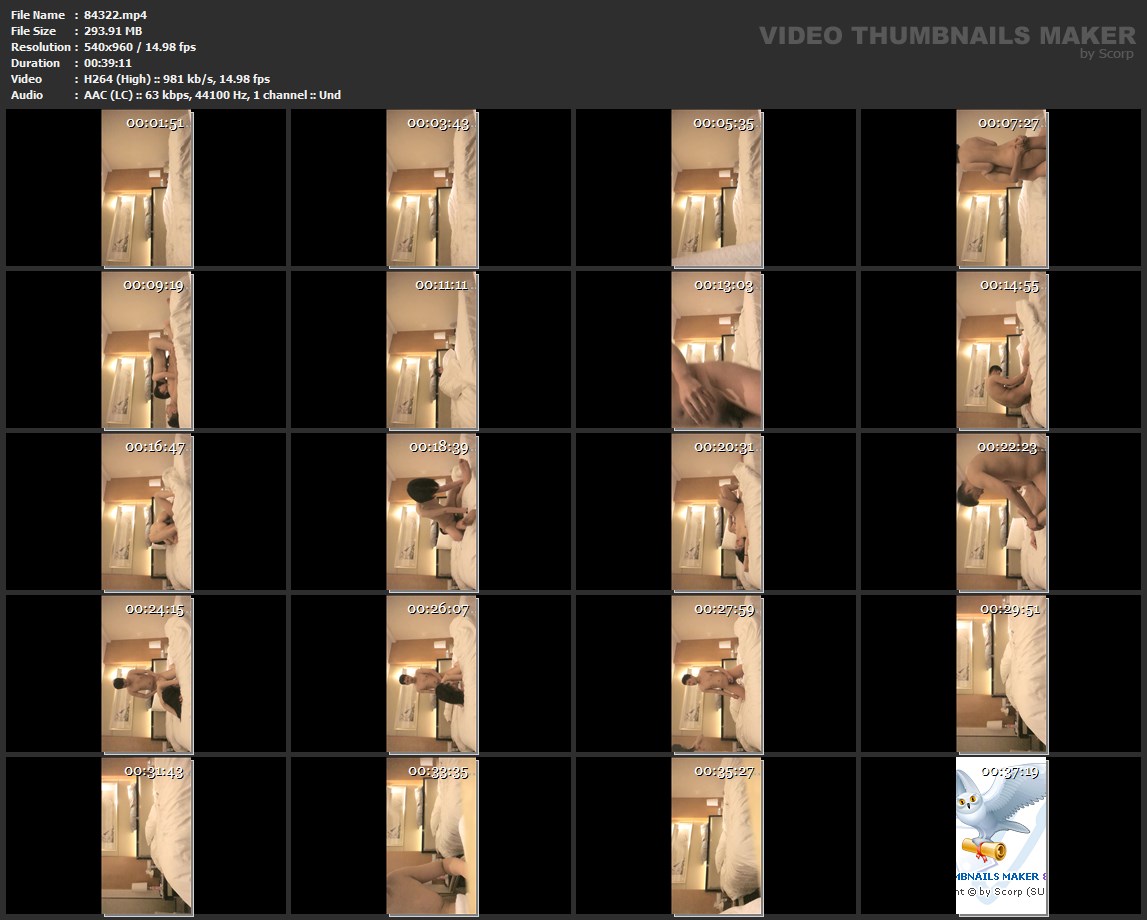
Task: Select the H264 video codec line
Action: coord(177,79)
